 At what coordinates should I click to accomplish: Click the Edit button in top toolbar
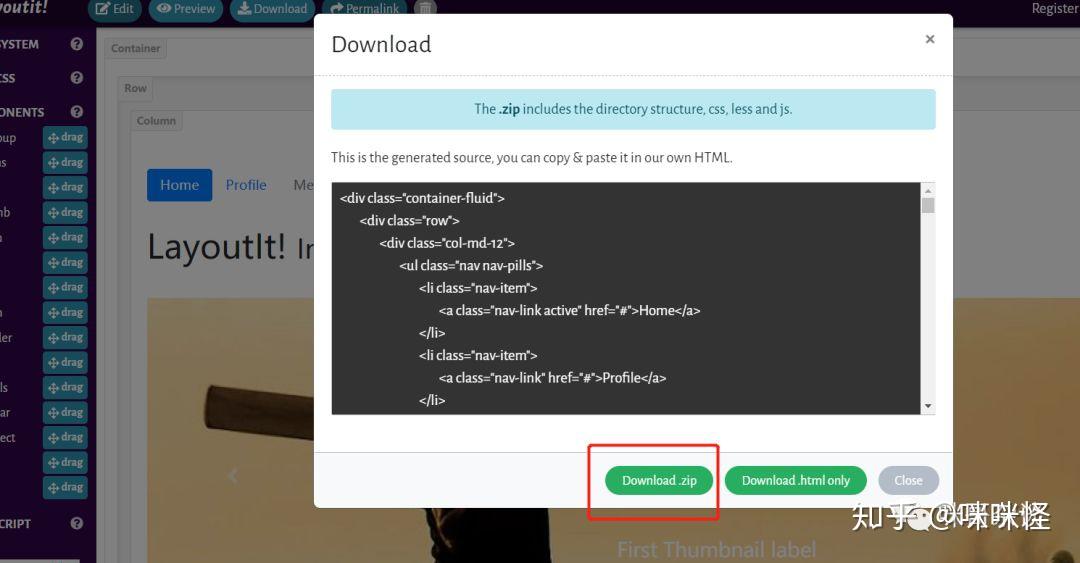tap(114, 9)
